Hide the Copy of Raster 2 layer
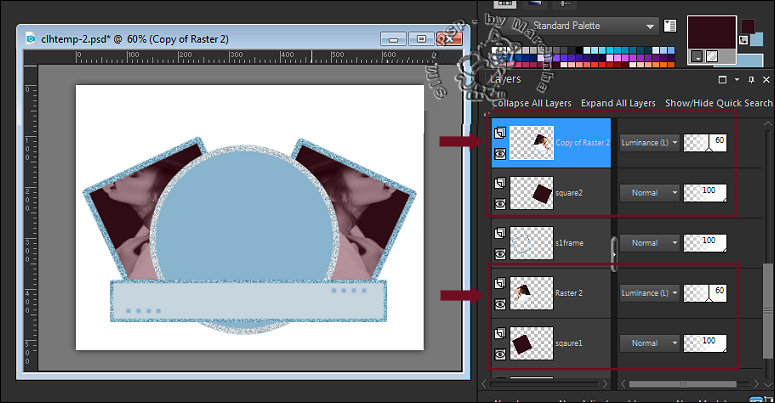Screen dimensions: 775x403 (x=500, y=152)
